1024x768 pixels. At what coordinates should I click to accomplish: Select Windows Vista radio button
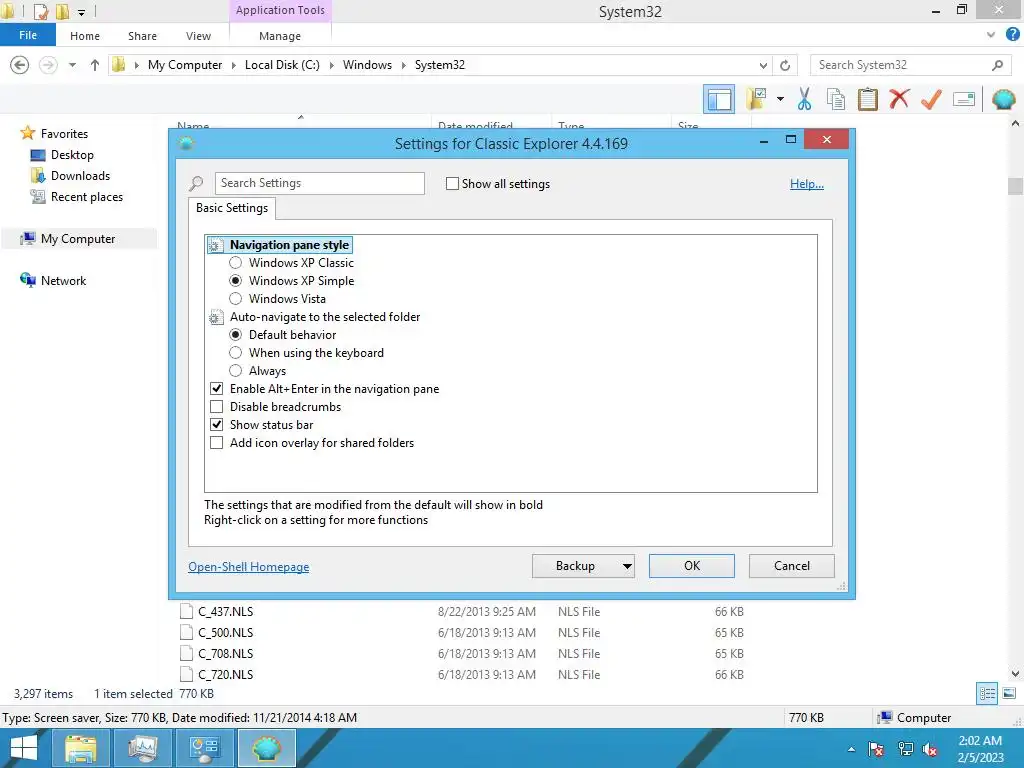[x=235, y=298]
